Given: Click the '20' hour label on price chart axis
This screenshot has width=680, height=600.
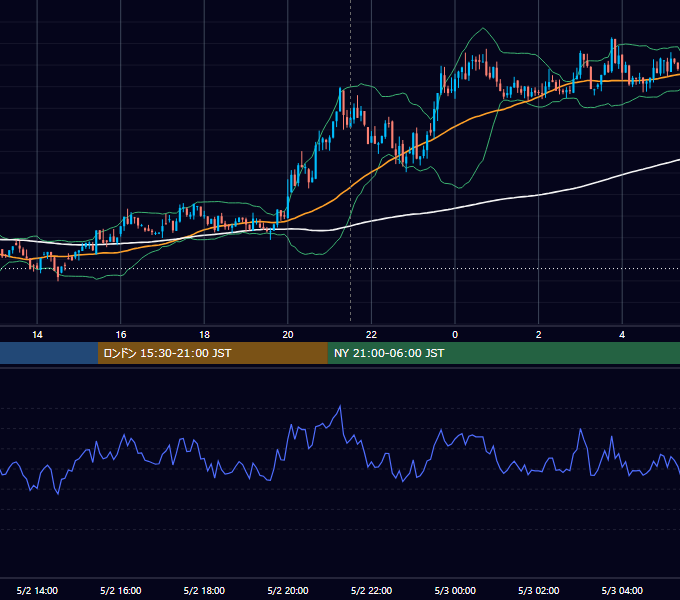Looking at the screenshot, I should pyautogui.click(x=288, y=335).
